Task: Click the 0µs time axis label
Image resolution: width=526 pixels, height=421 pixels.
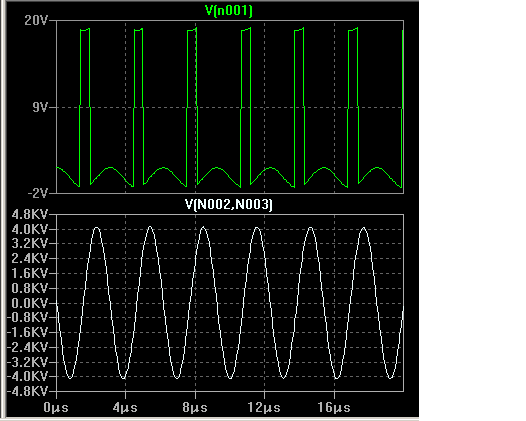Action: coord(56,408)
